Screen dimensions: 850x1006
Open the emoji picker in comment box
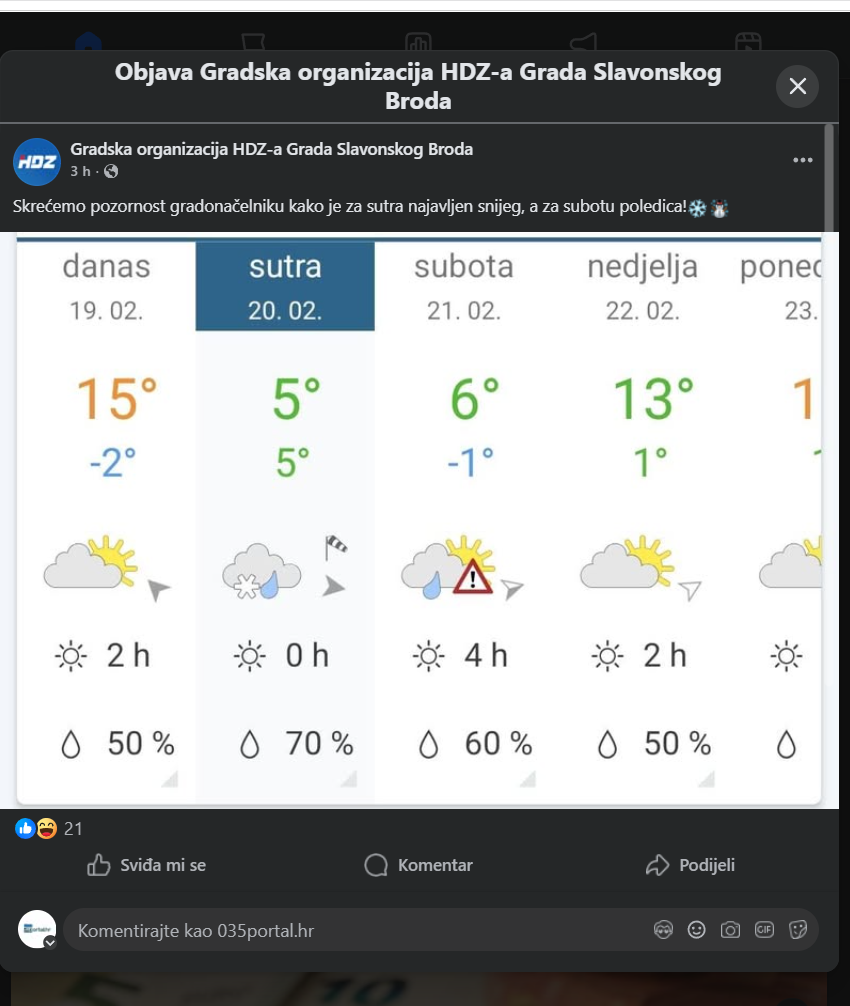pos(697,930)
